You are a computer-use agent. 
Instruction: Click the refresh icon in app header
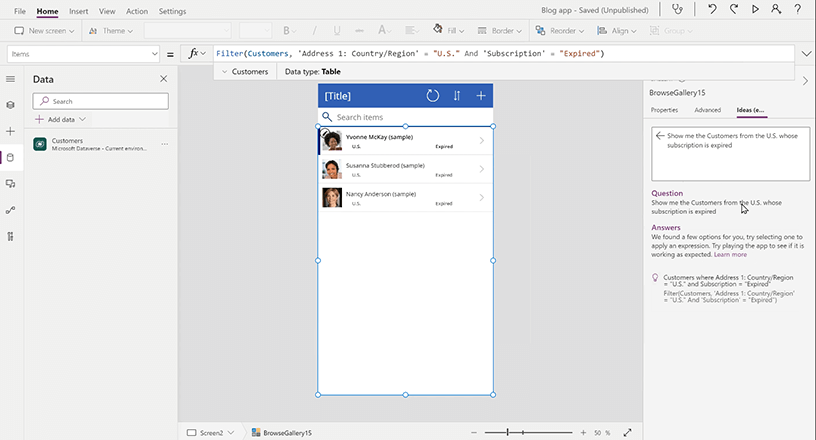click(432, 96)
